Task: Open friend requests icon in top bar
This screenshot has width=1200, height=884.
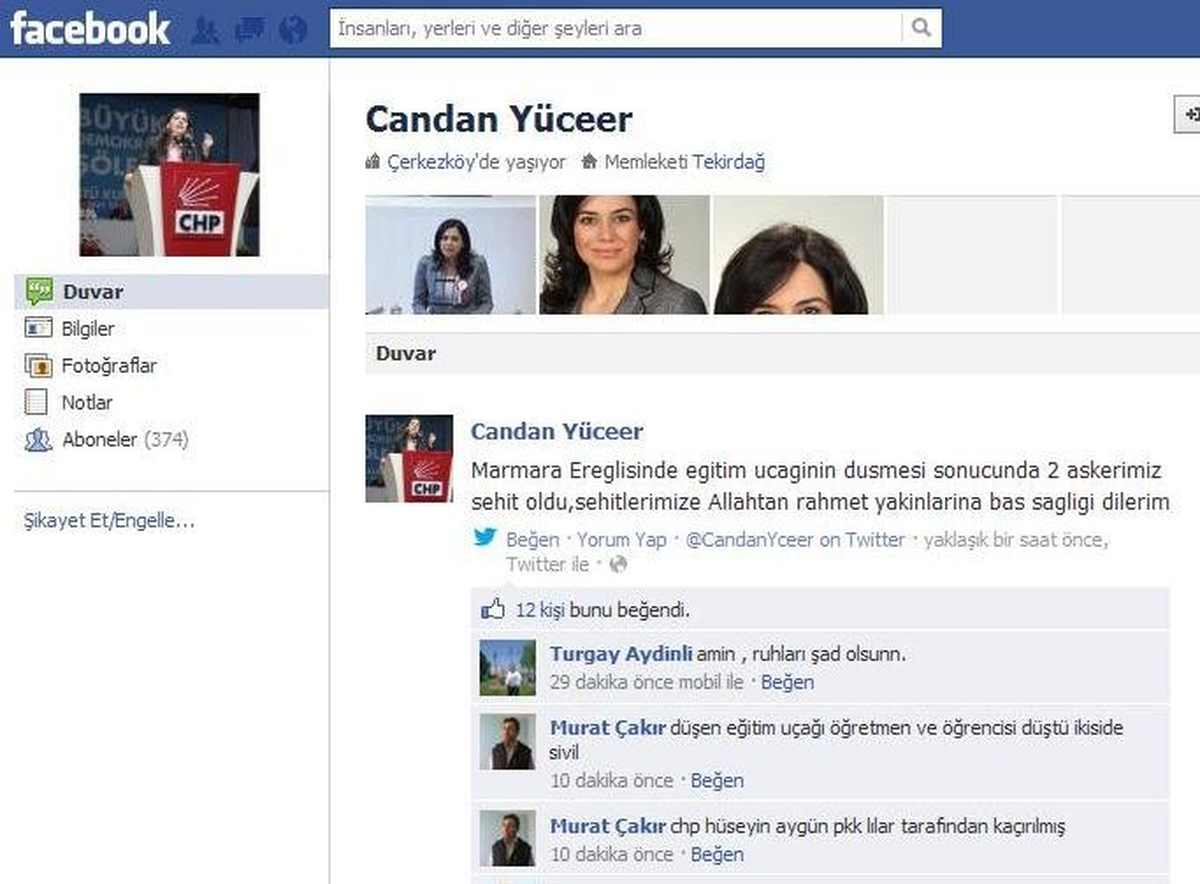Action: [205, 30]
